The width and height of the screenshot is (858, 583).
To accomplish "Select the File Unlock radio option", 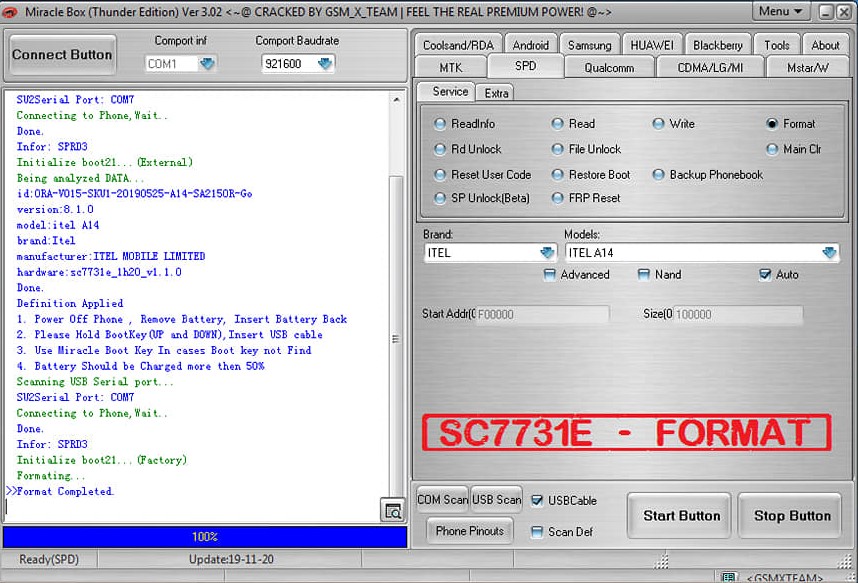I will [x=557, y=149].
